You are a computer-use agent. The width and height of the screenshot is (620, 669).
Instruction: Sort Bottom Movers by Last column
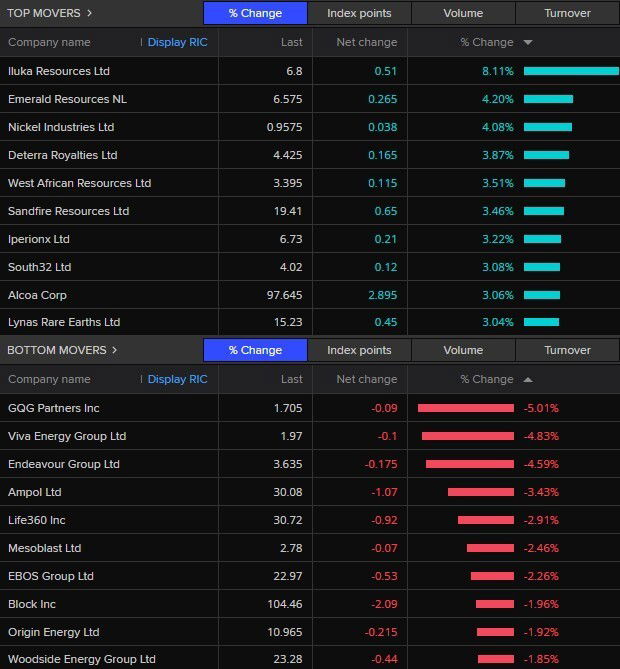click(291, 380)
